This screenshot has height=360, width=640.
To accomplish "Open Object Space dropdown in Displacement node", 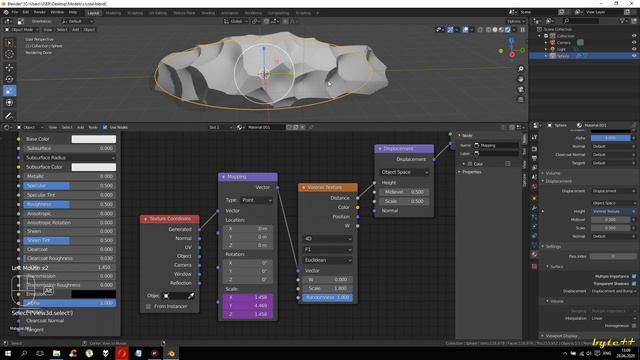I will point(404,172).
